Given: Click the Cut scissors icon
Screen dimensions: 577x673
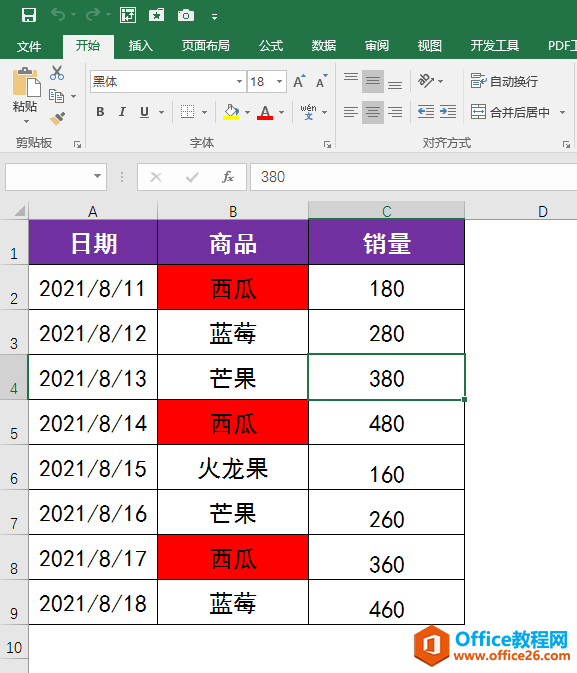Looking at the screenshot, I should click(56, 73).
